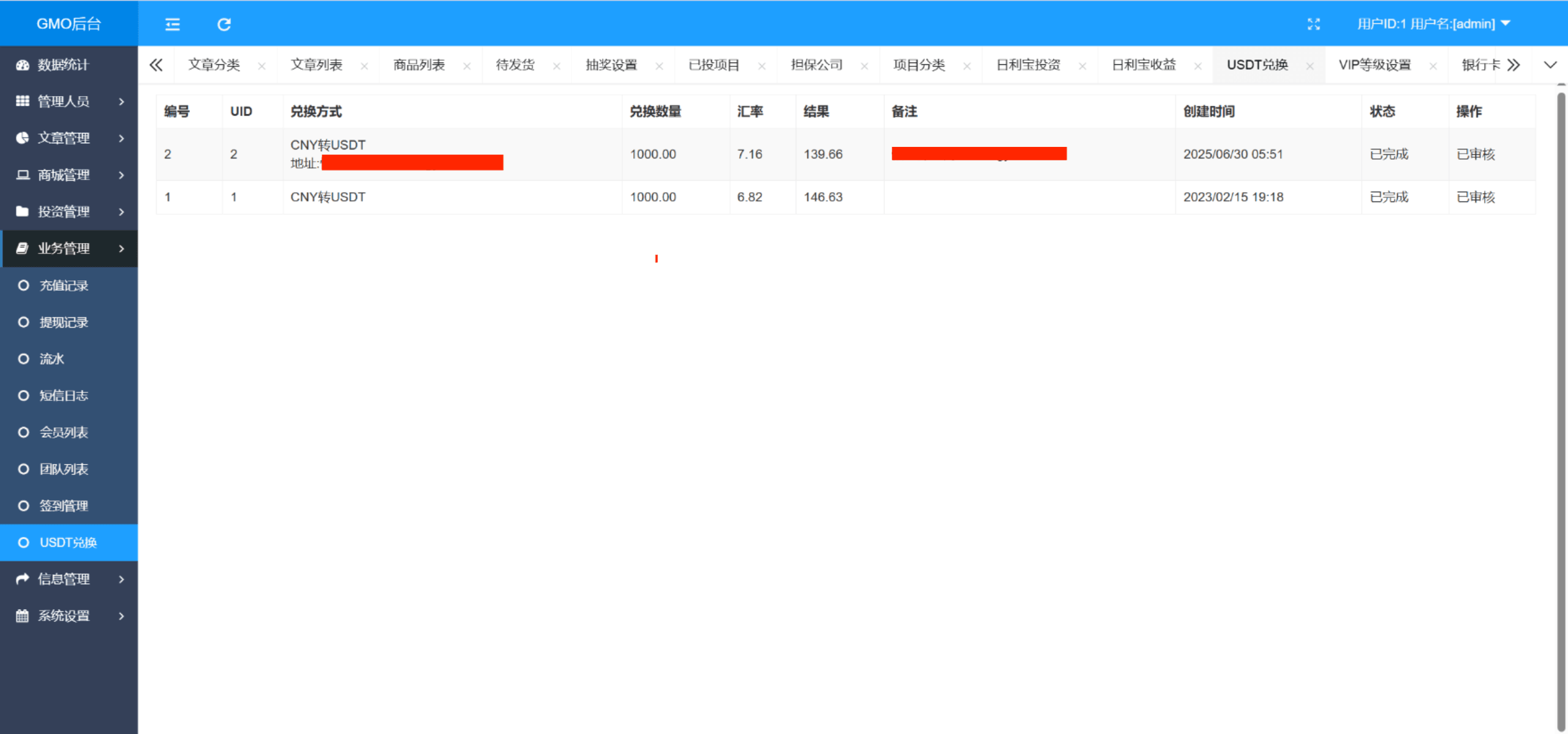This screenshot has height=734, width=1568.
Task: Close the USDT兑换 tab
Action: pos(1310,66)
